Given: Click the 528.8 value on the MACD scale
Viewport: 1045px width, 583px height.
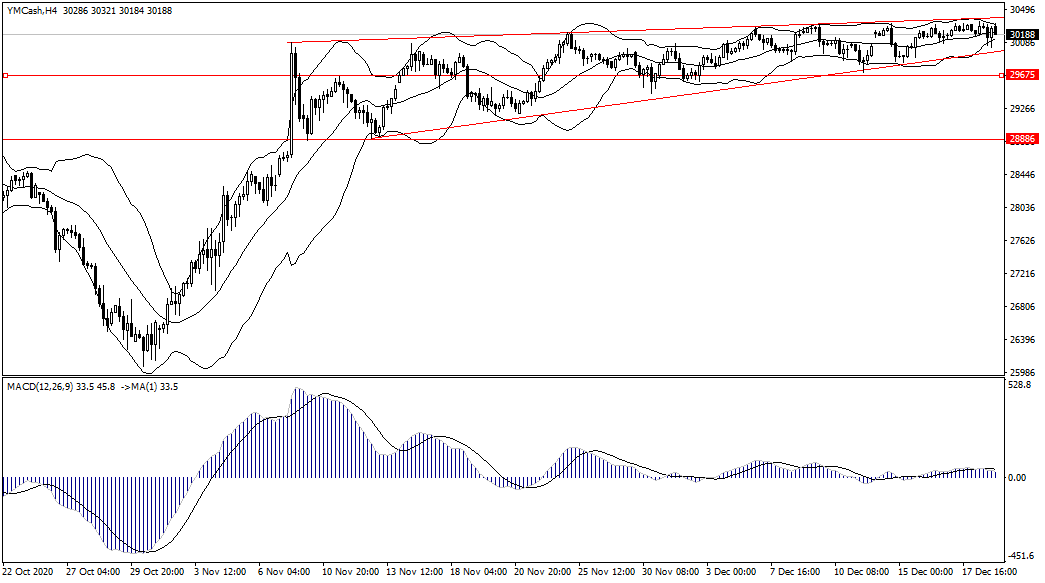Looking at the screenshot, I should click(x=1019, y=383).
